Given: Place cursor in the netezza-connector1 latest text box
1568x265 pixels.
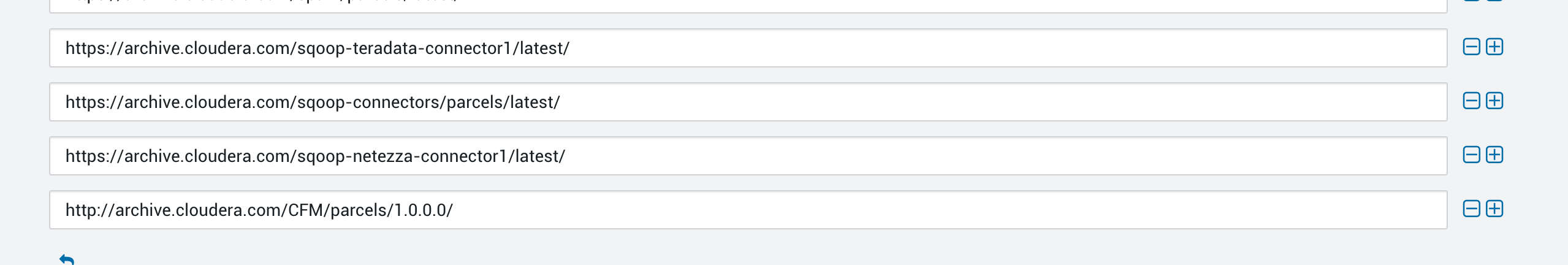Looking at the screenshot, I should click(748, 156).
